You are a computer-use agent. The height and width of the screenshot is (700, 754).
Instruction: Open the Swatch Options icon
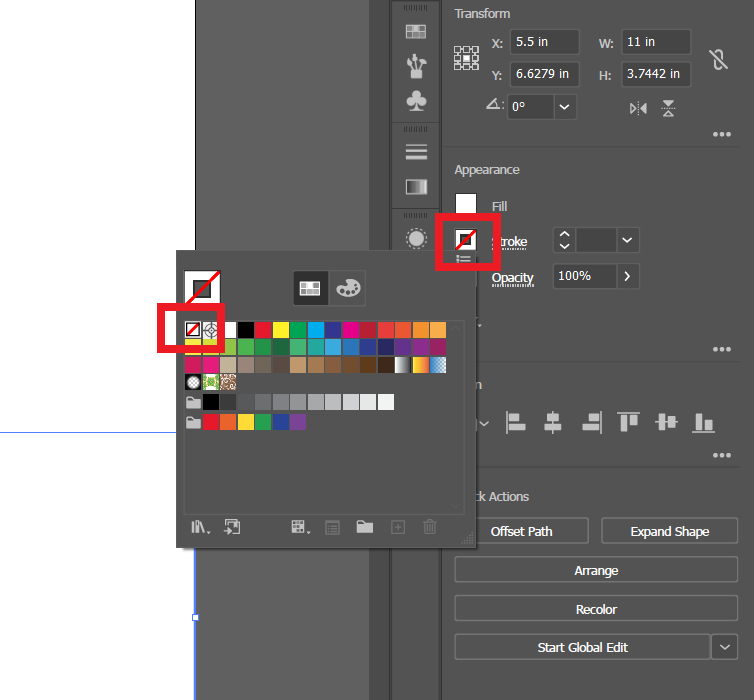click(x=332, y=528)
